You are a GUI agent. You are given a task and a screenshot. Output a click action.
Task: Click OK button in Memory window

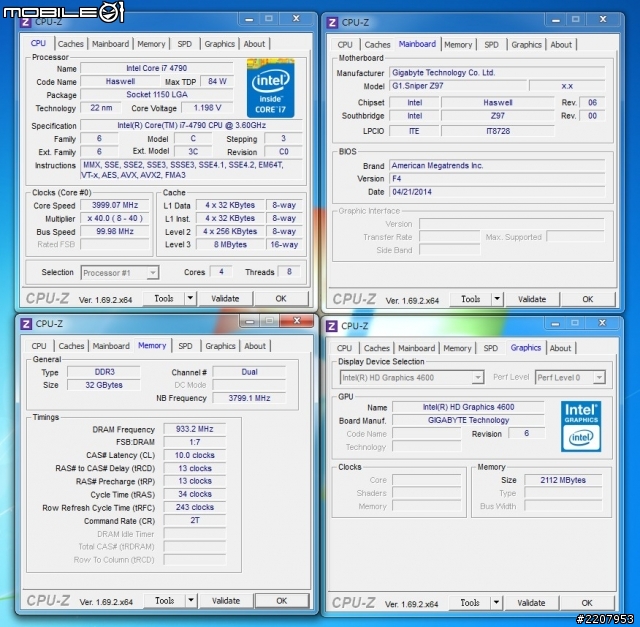[282, 600]
